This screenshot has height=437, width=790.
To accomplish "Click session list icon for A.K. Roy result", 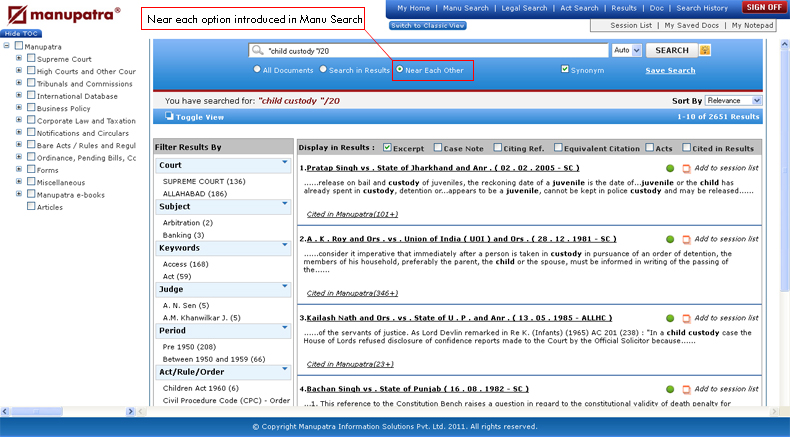I will 686,239.
